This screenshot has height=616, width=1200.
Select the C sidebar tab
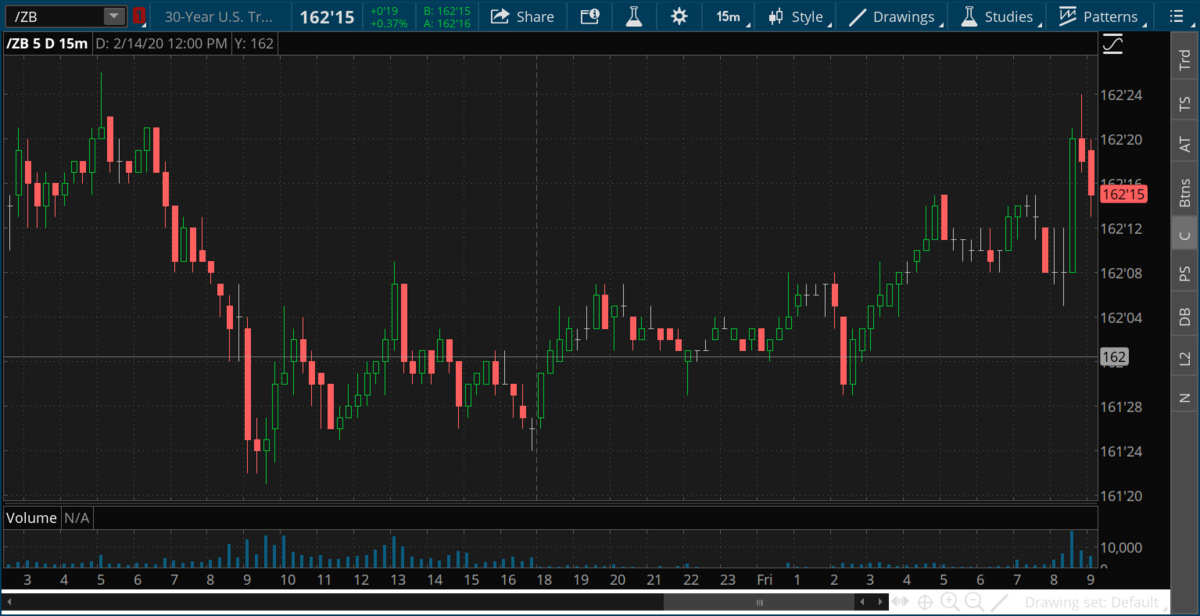click(1184, 236)
